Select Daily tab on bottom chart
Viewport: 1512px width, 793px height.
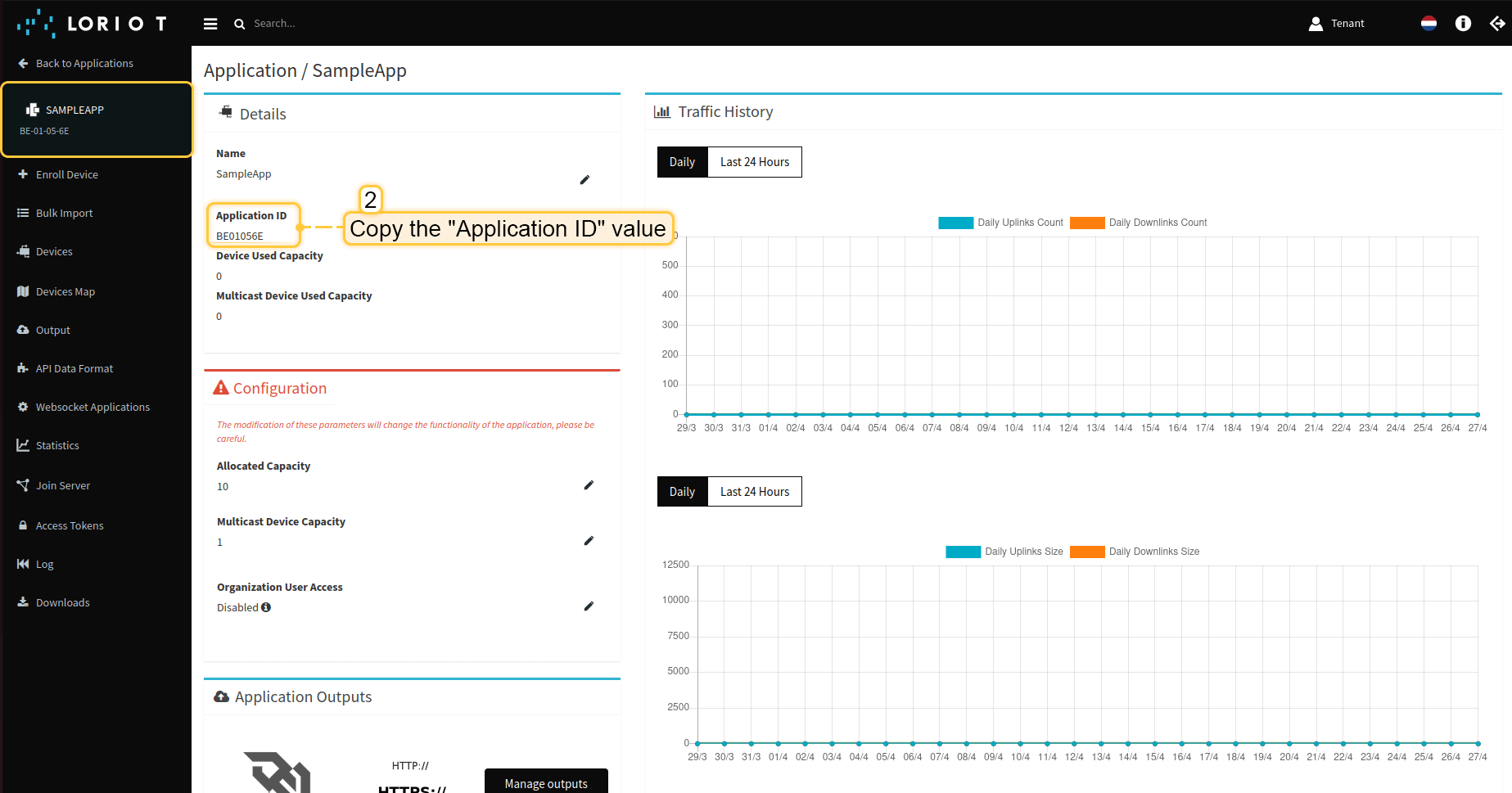(x=682, y=492)
